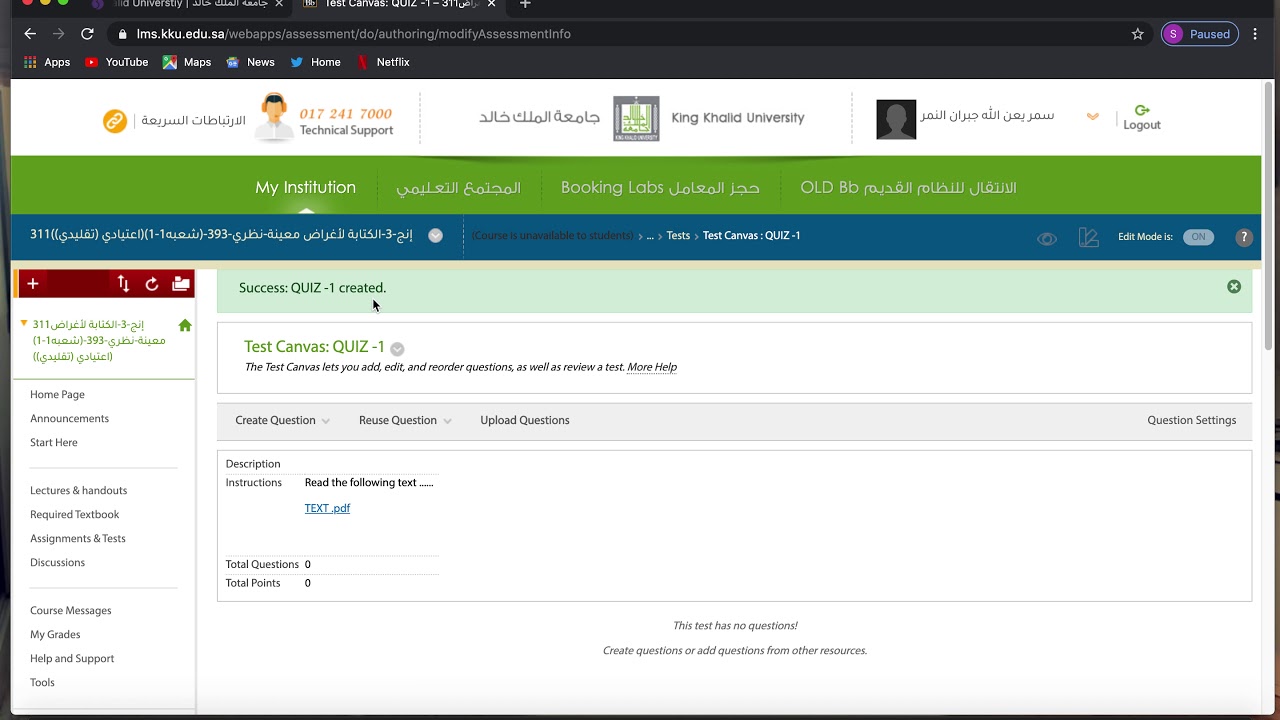Toggle student preview eye icon

(1047, 238)
